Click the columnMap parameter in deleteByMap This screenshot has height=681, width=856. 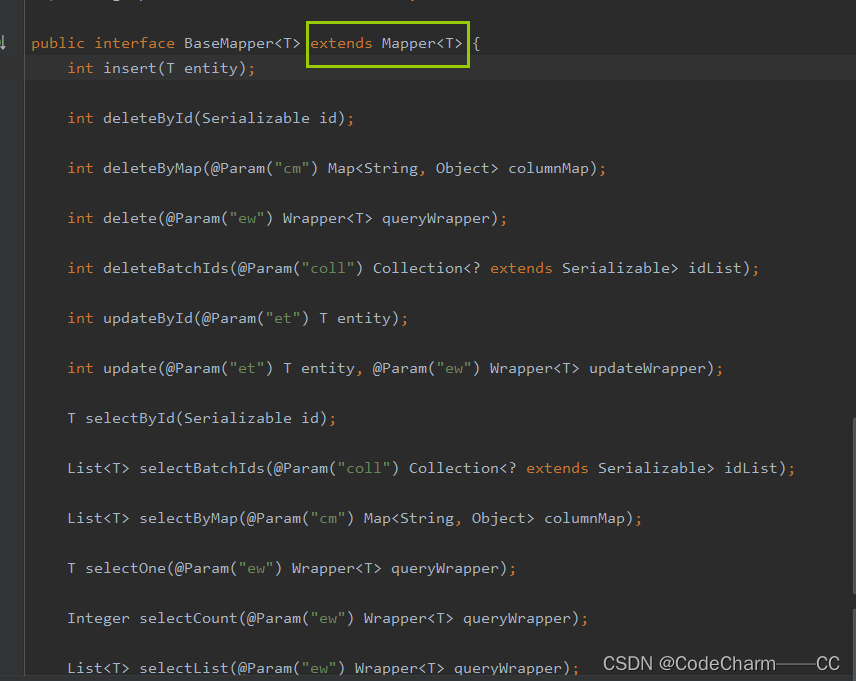pyautogui.click(x=549, y=168)
